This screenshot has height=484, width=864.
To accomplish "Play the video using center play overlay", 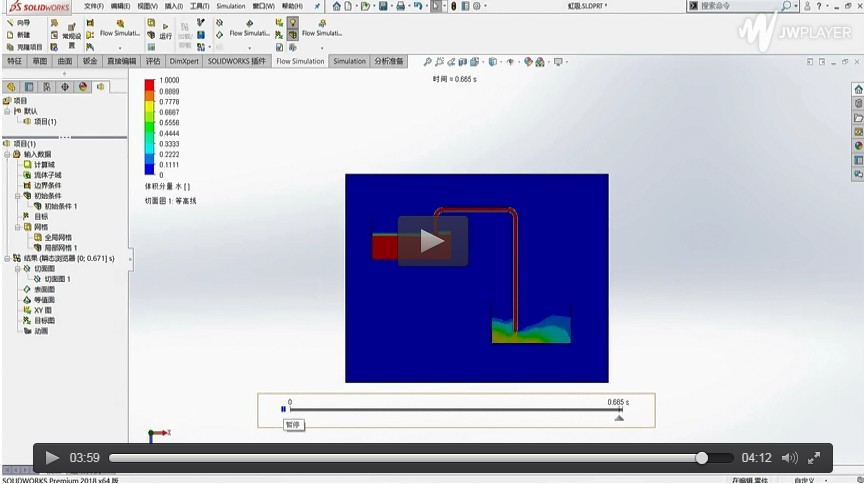I will 432,241.
